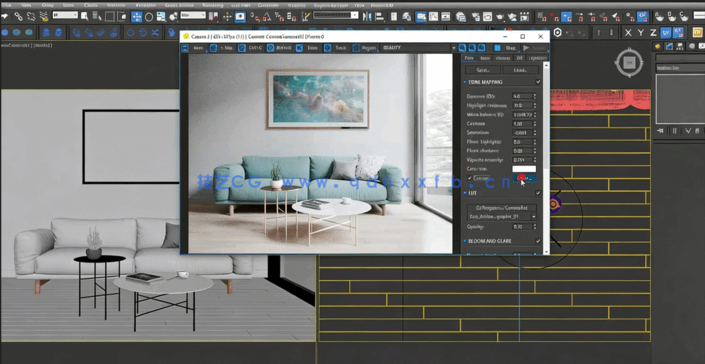Restrict transform to the X axis
The width and height of the screenshot is (705, 364).
tap(628, 32)
